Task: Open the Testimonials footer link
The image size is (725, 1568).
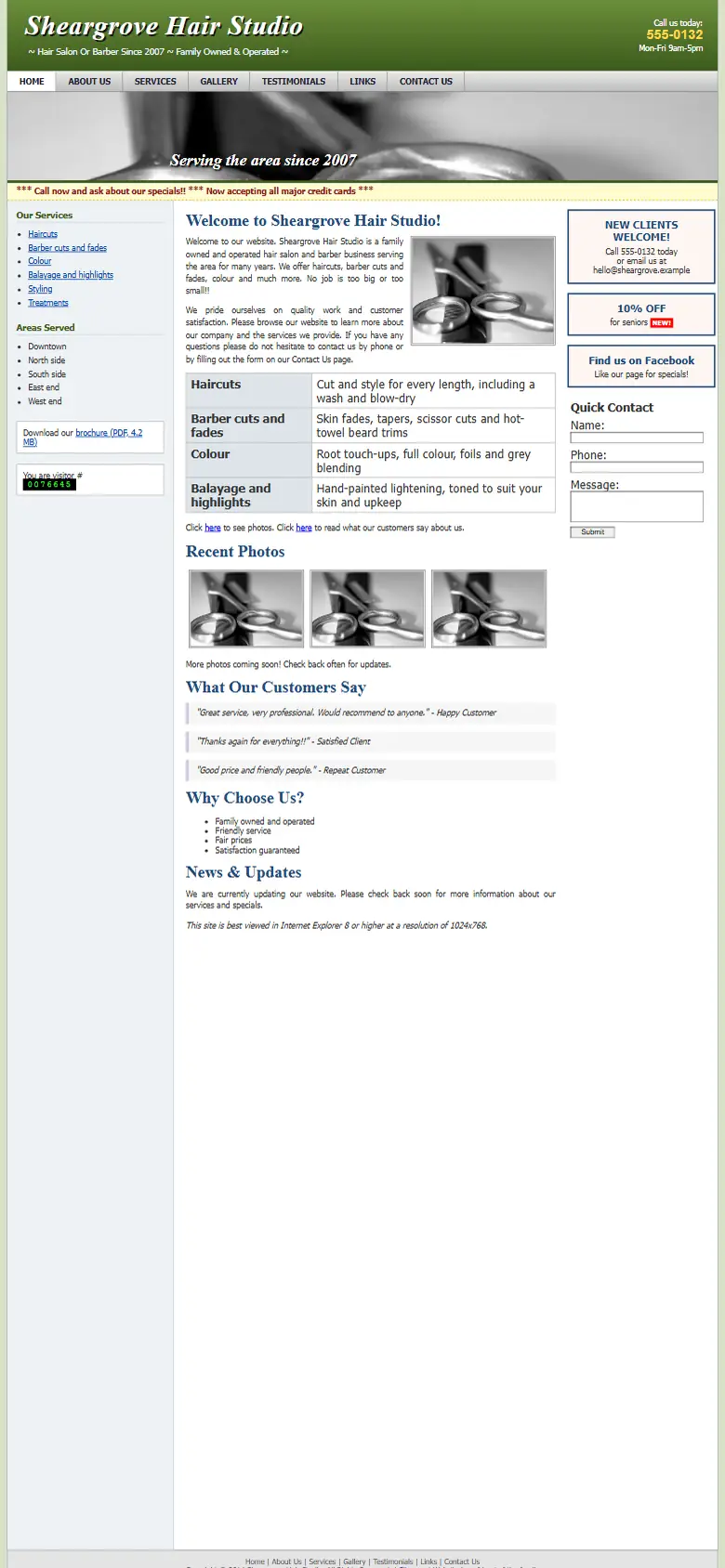Action: point(393,1561)
